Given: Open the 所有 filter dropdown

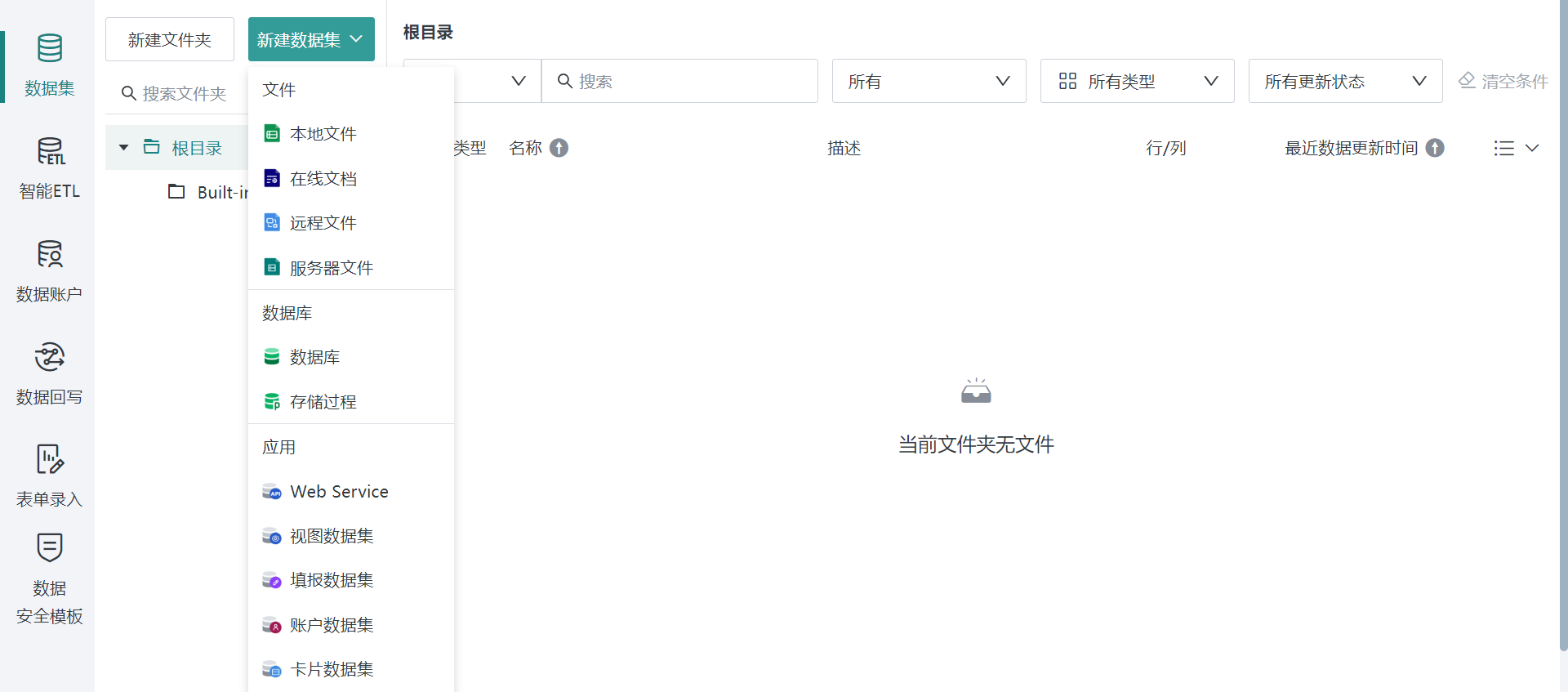Looking at the screenshot, I should coord(929,81).
